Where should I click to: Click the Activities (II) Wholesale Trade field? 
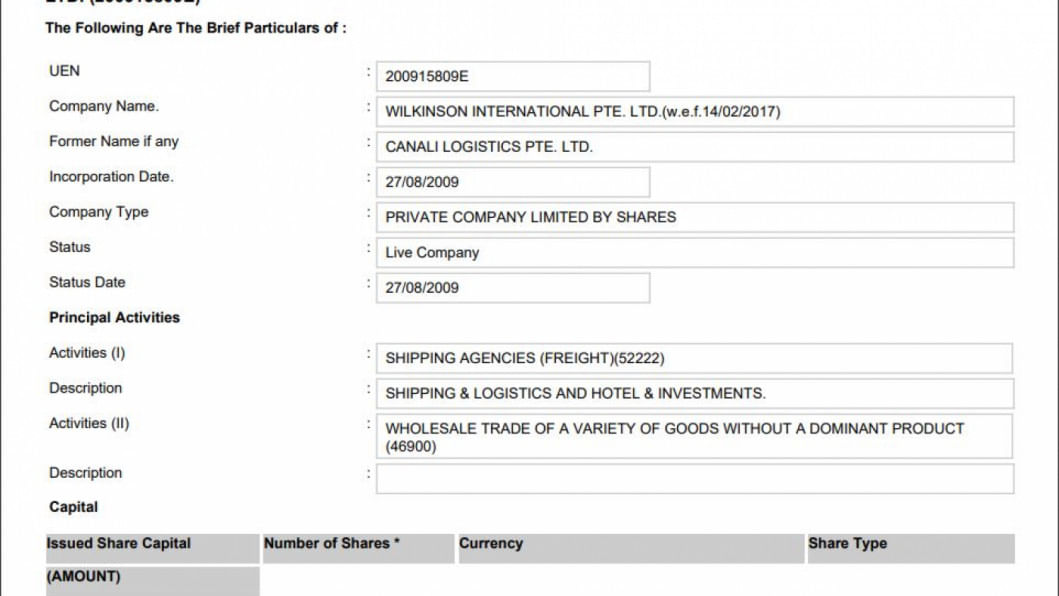694,437
